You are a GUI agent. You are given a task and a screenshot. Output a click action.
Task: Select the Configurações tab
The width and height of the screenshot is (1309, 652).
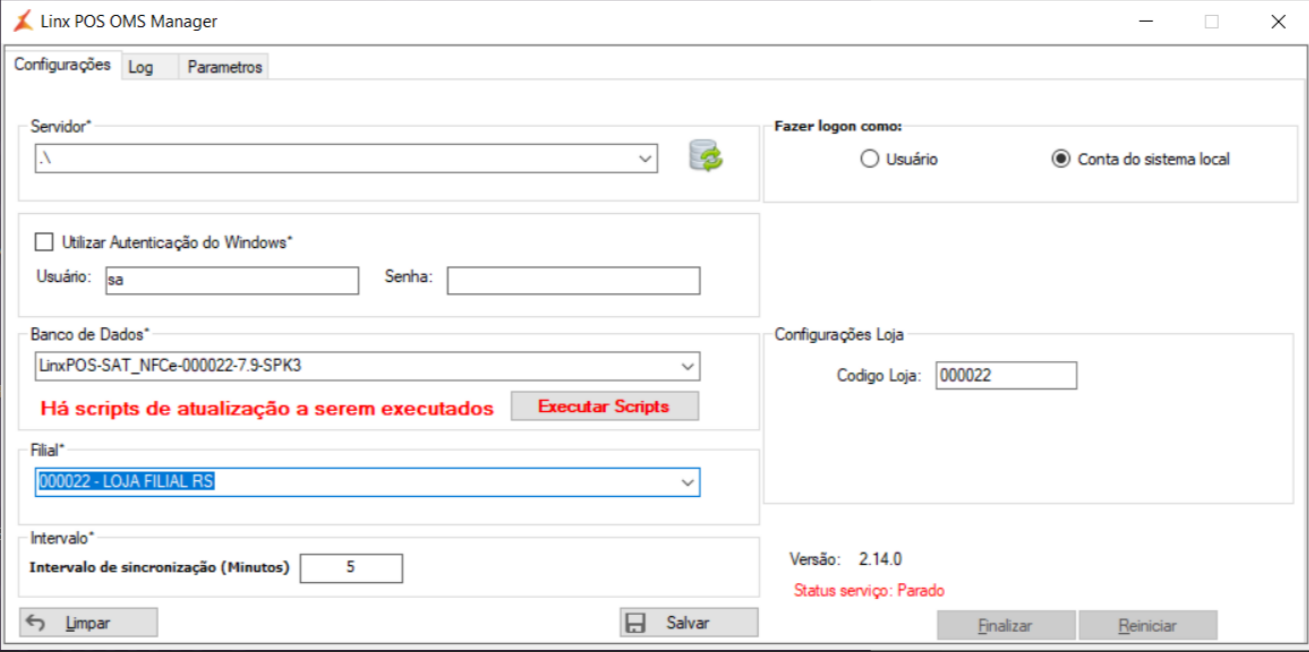(x=63, y=64)
